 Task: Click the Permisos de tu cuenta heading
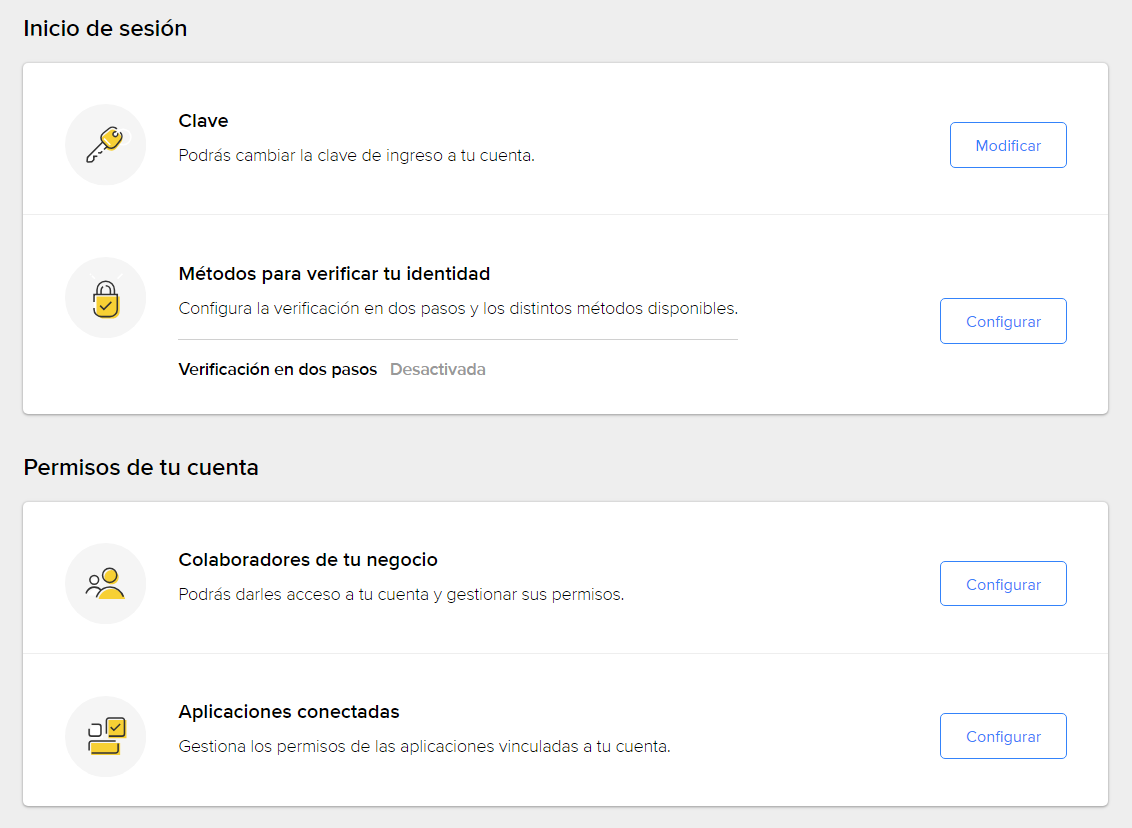(x=140, y=467)
